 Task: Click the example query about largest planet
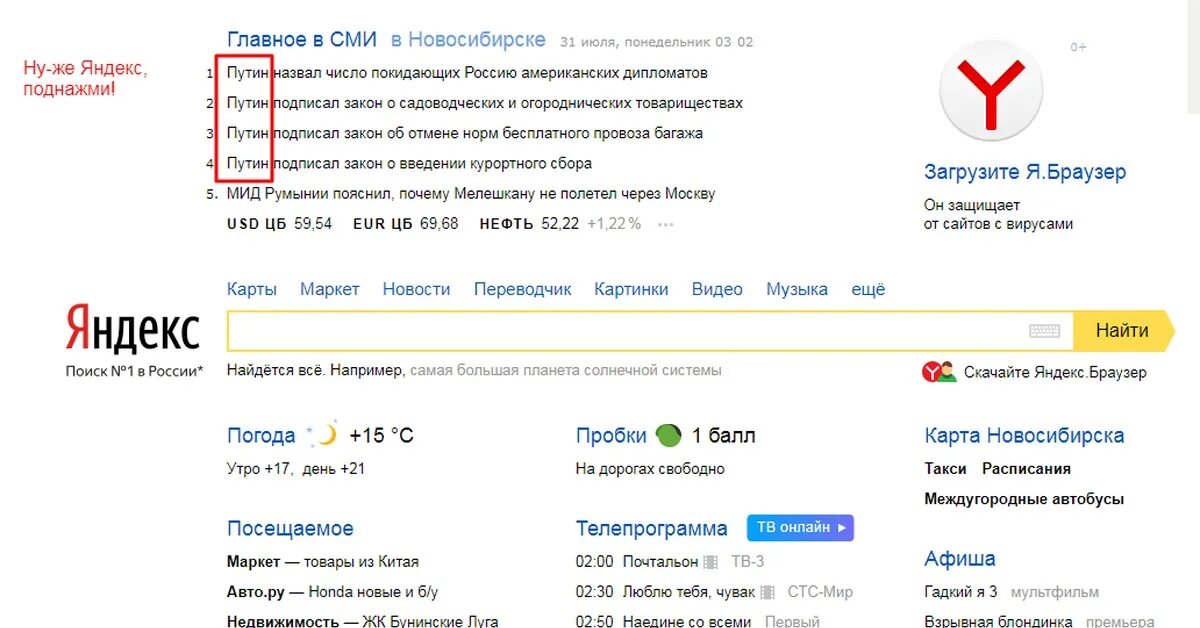click(565, 370)
